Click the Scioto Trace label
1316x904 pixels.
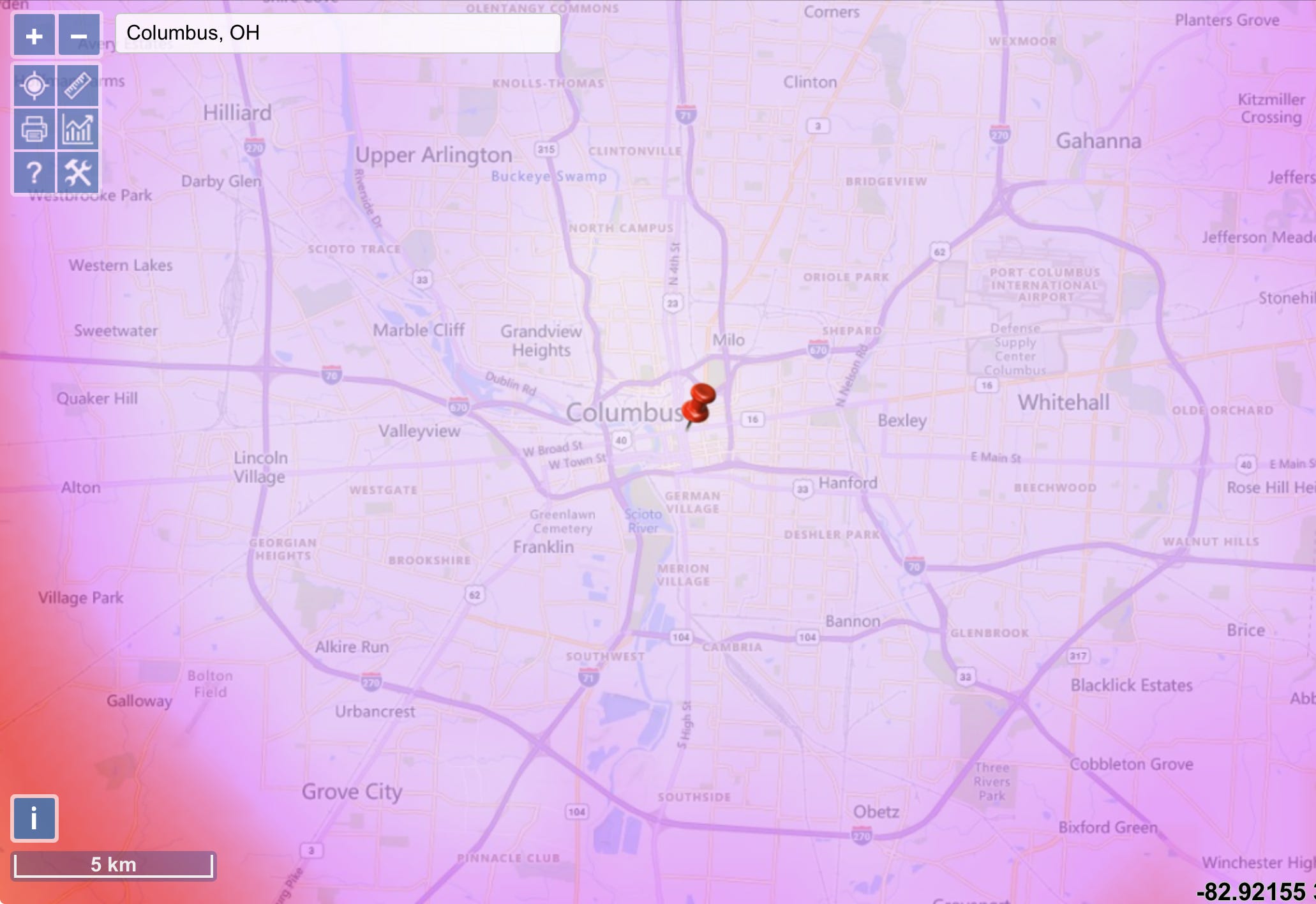pyautogui.click(x=354, y=249)
